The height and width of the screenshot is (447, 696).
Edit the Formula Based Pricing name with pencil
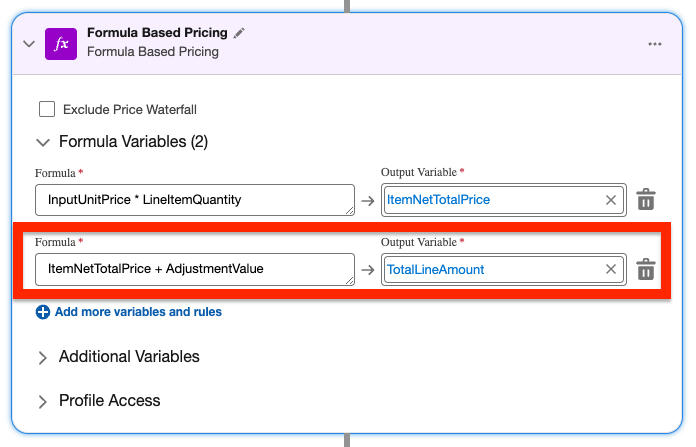coord(239,33)
